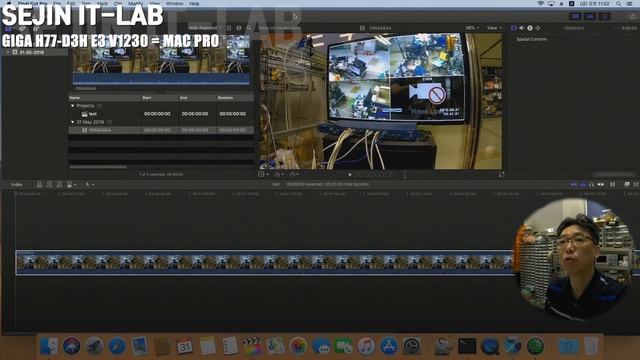640x360 pixels.
Task: Collapse the 31 May 2019 group
Action: point(73,122)
